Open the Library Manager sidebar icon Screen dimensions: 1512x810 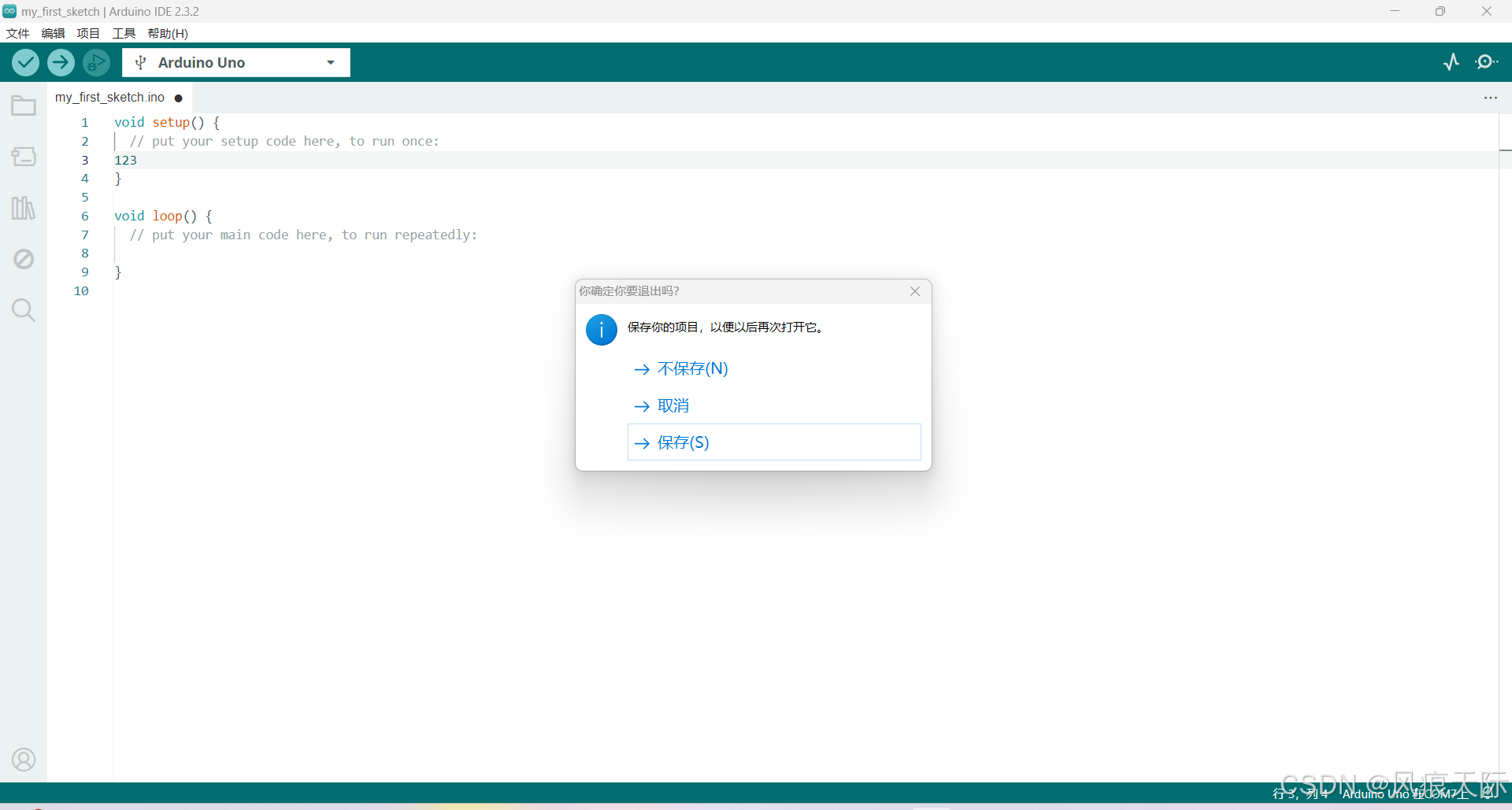coord(24,208)
